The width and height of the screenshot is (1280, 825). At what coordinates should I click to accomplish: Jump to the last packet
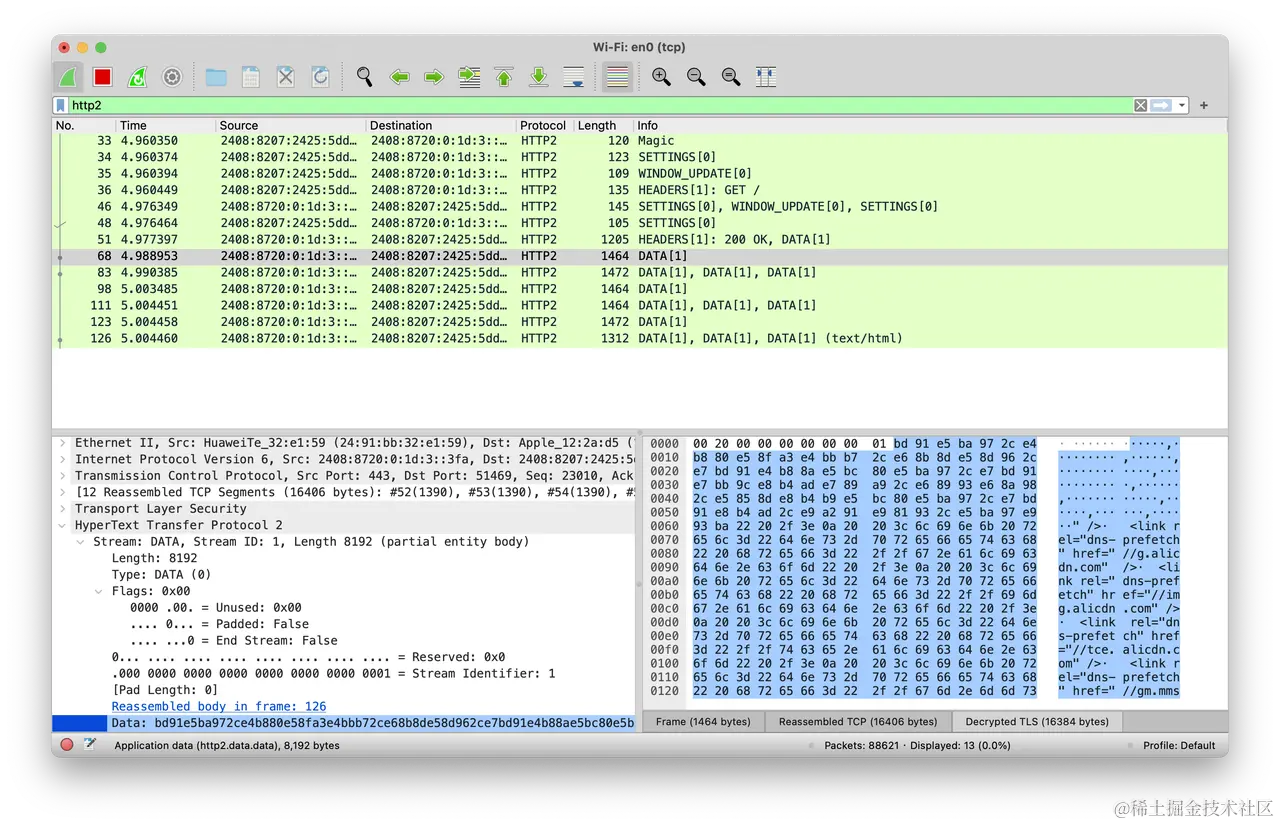pyautogui.click(x=539, y=77)
